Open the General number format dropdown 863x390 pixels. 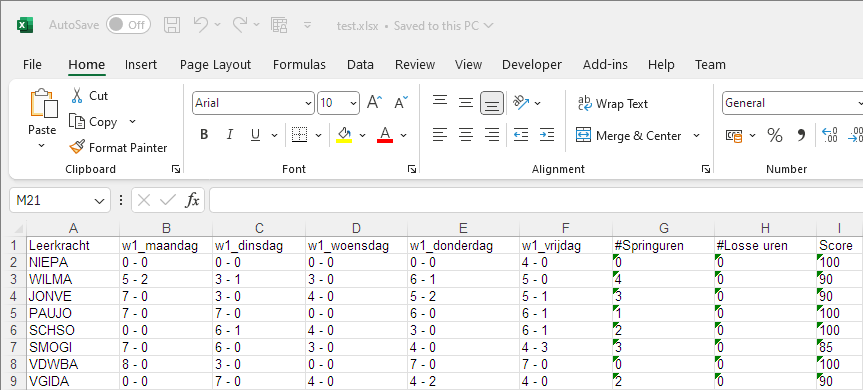point(859,103)
